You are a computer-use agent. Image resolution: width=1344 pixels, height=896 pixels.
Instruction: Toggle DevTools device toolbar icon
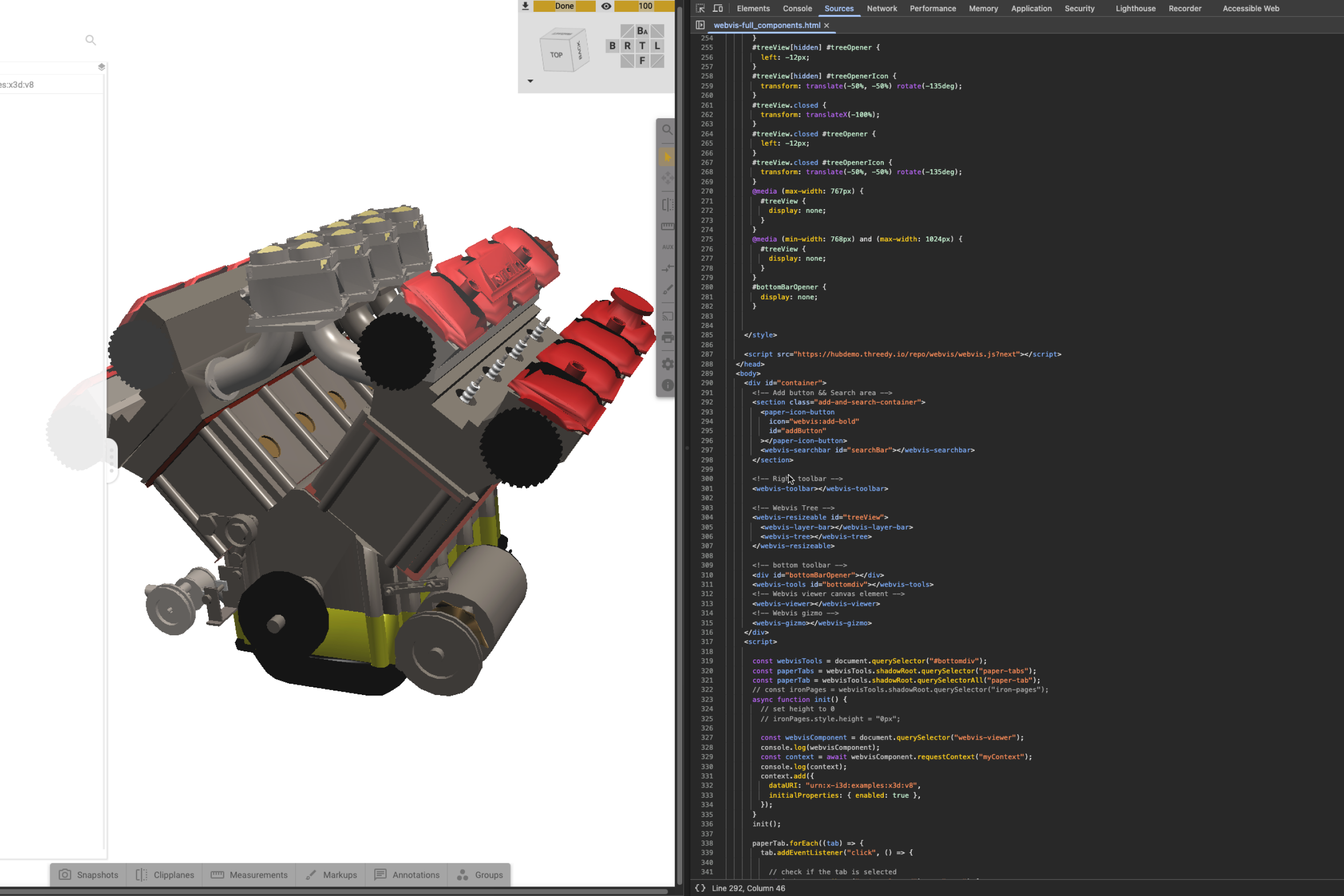[718, 9]
